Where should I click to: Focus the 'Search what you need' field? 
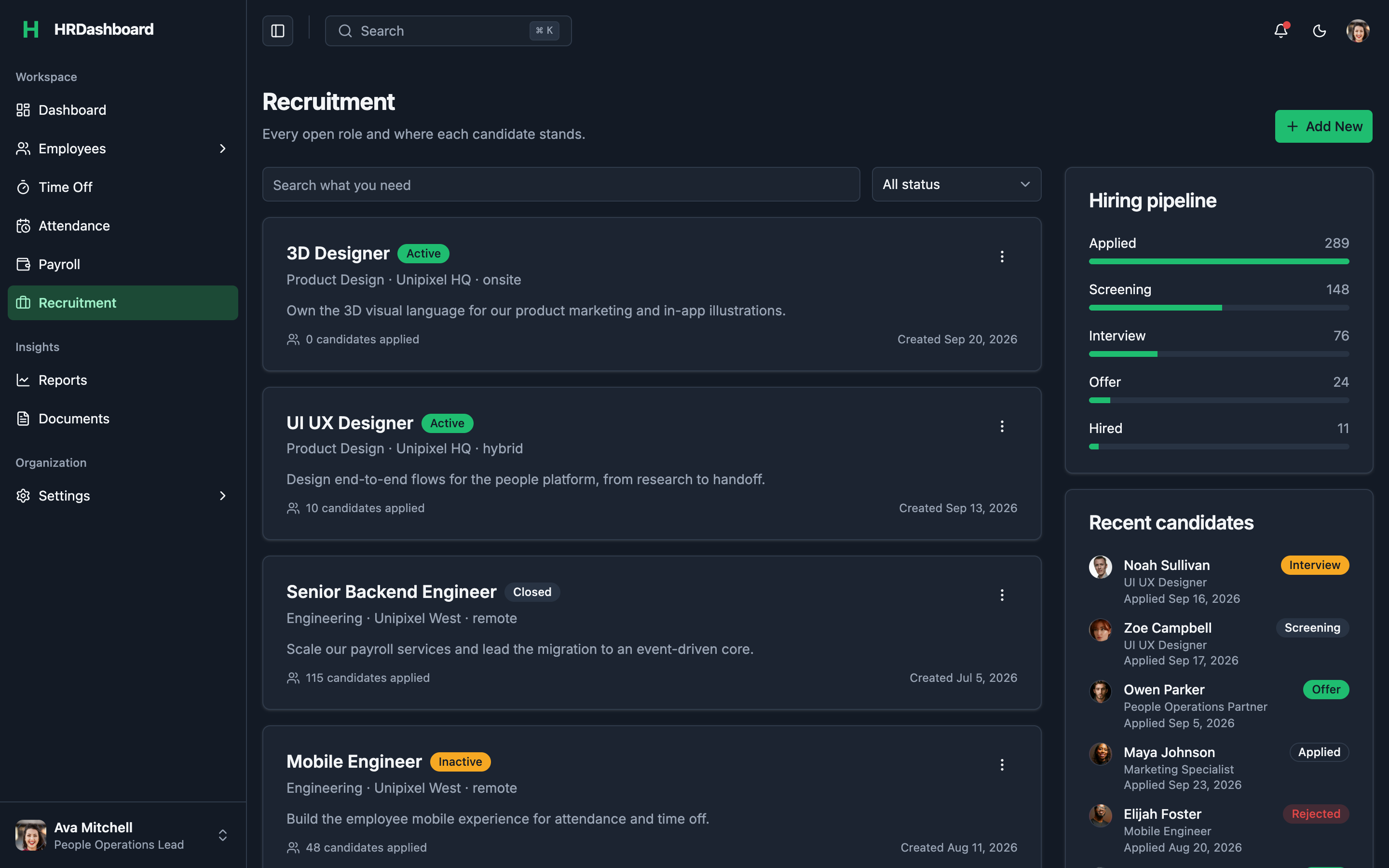pos(561,185)
